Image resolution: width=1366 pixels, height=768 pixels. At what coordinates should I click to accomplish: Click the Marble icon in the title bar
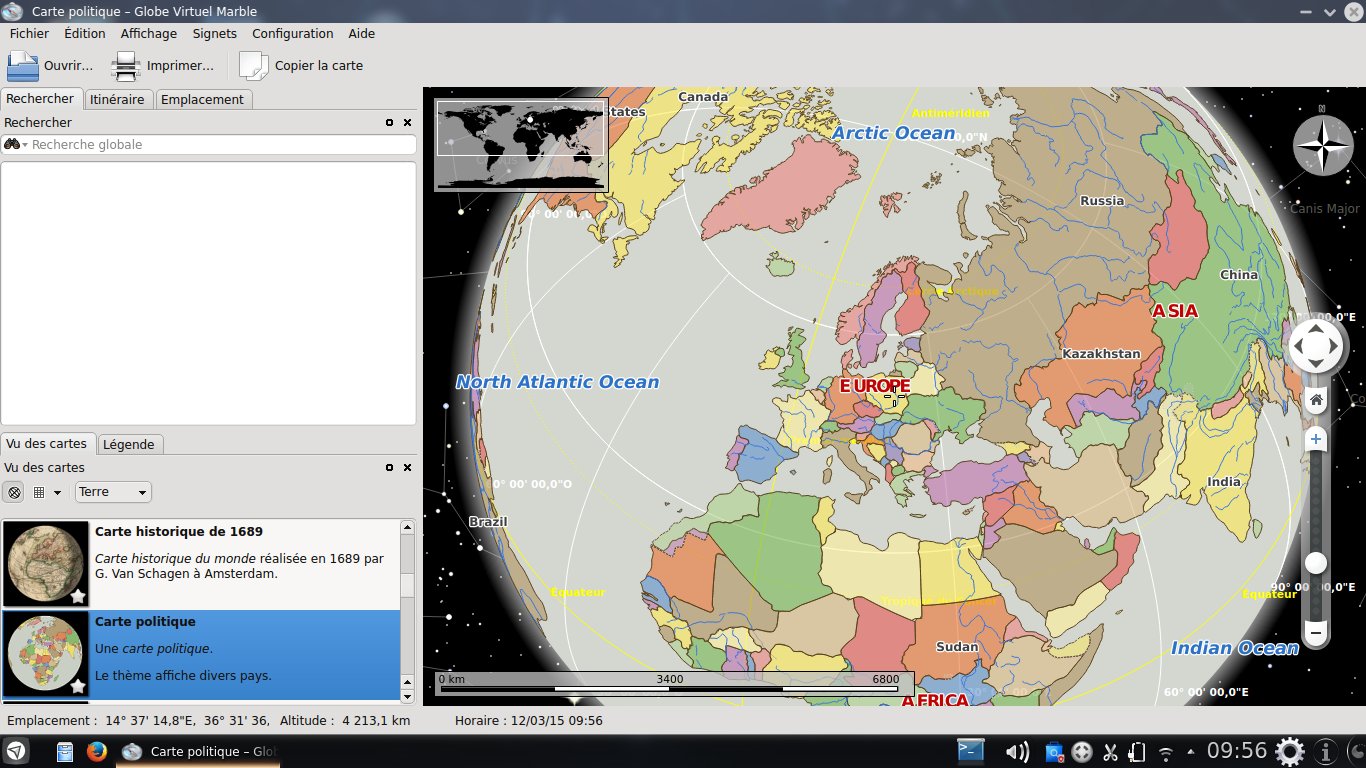13,11
